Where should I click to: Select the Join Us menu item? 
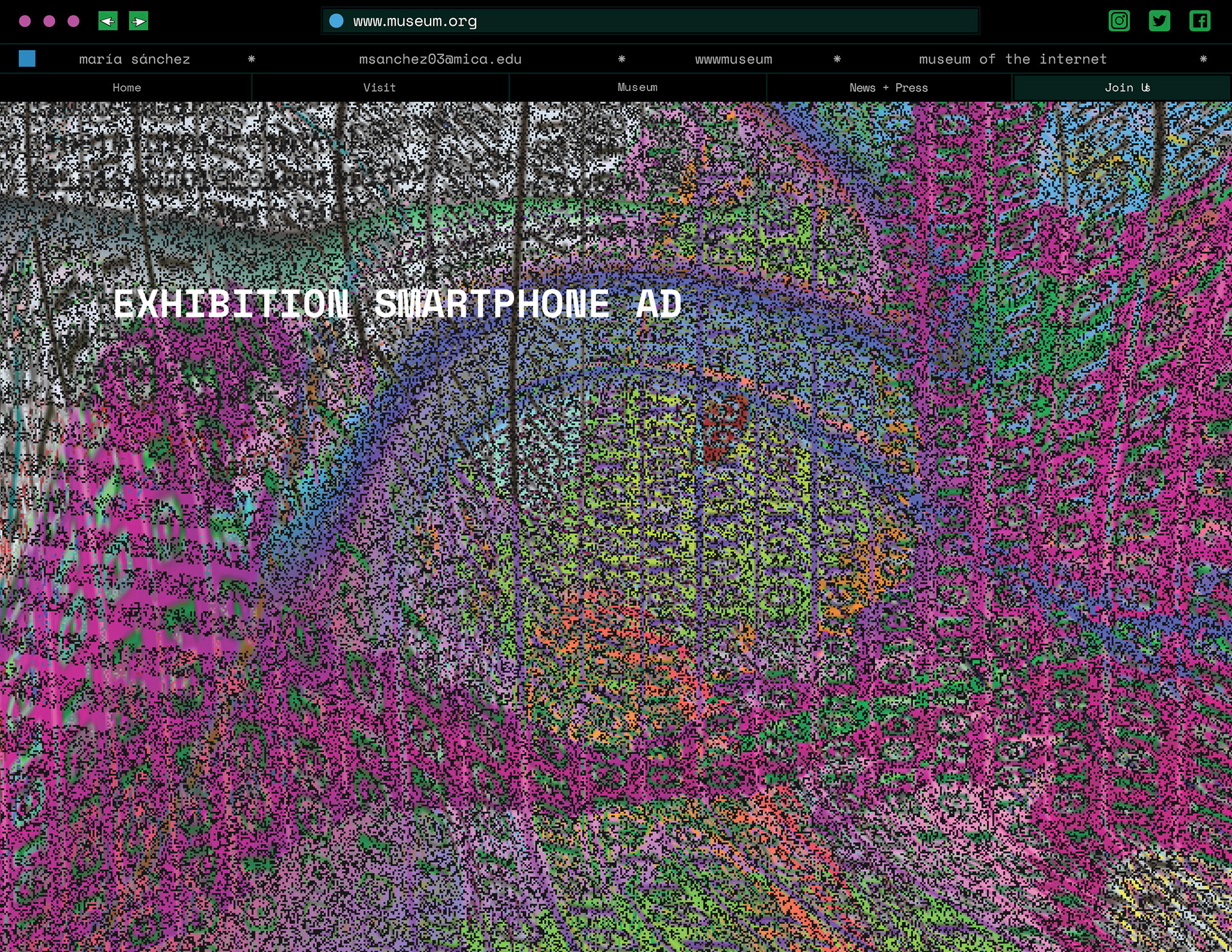(x=1122, y=88)
